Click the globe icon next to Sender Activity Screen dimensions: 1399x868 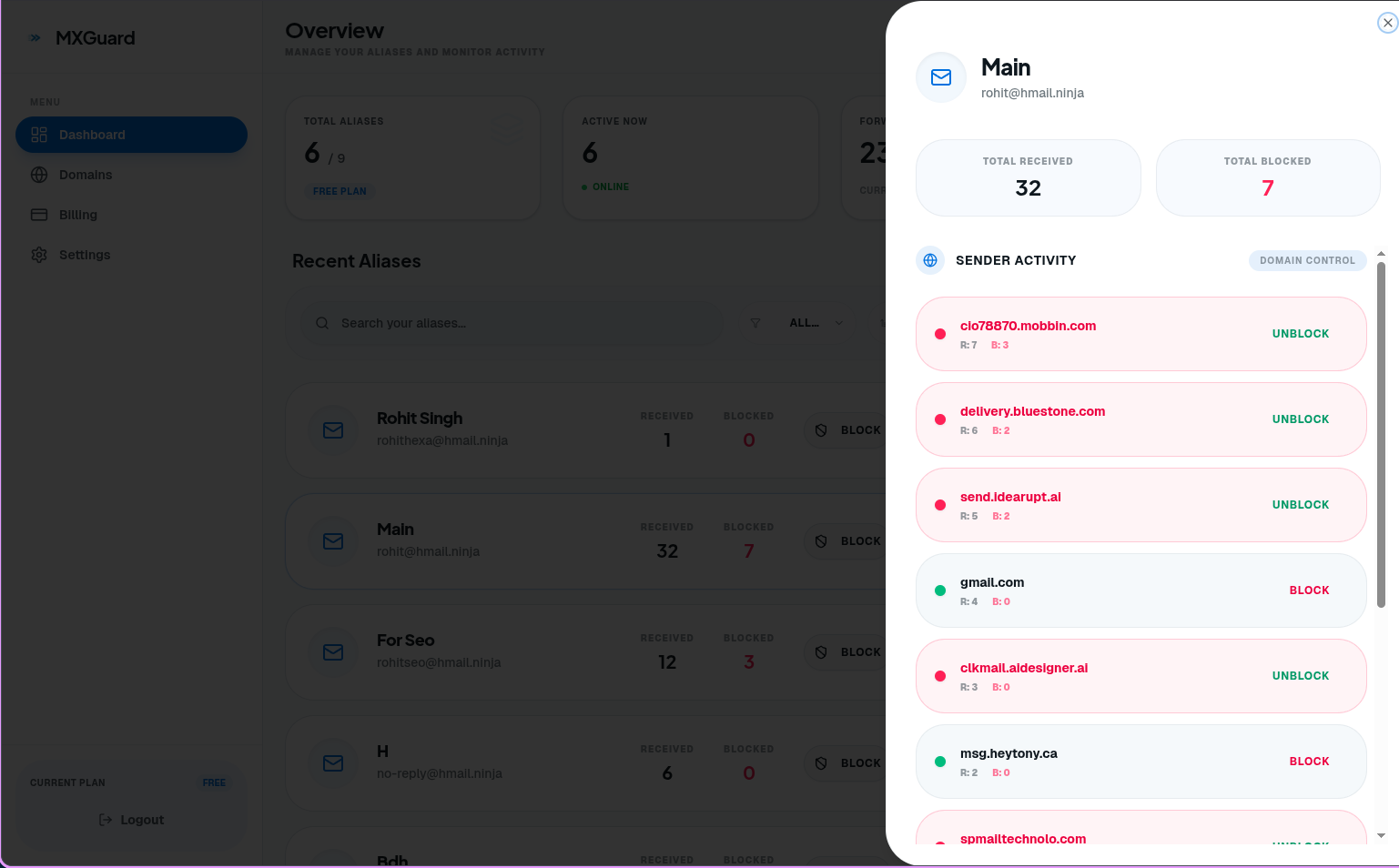930,260
